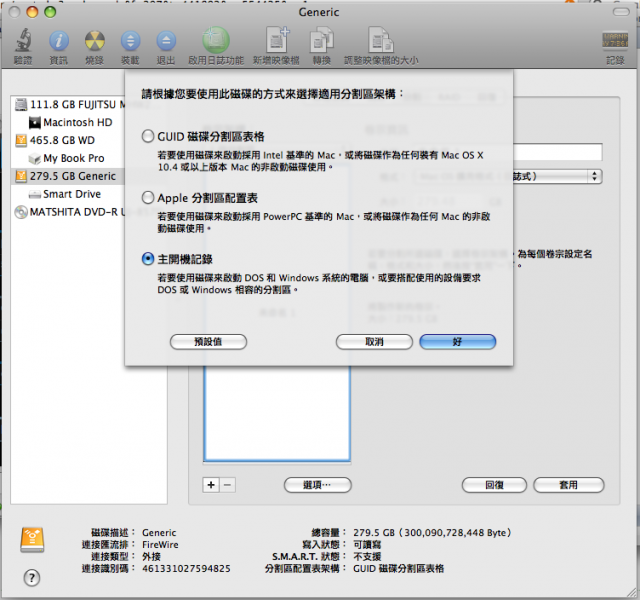Click the 連接識別碼 value 46133102759482S
This screenshot has width=640, height=600.
point(186,569)
